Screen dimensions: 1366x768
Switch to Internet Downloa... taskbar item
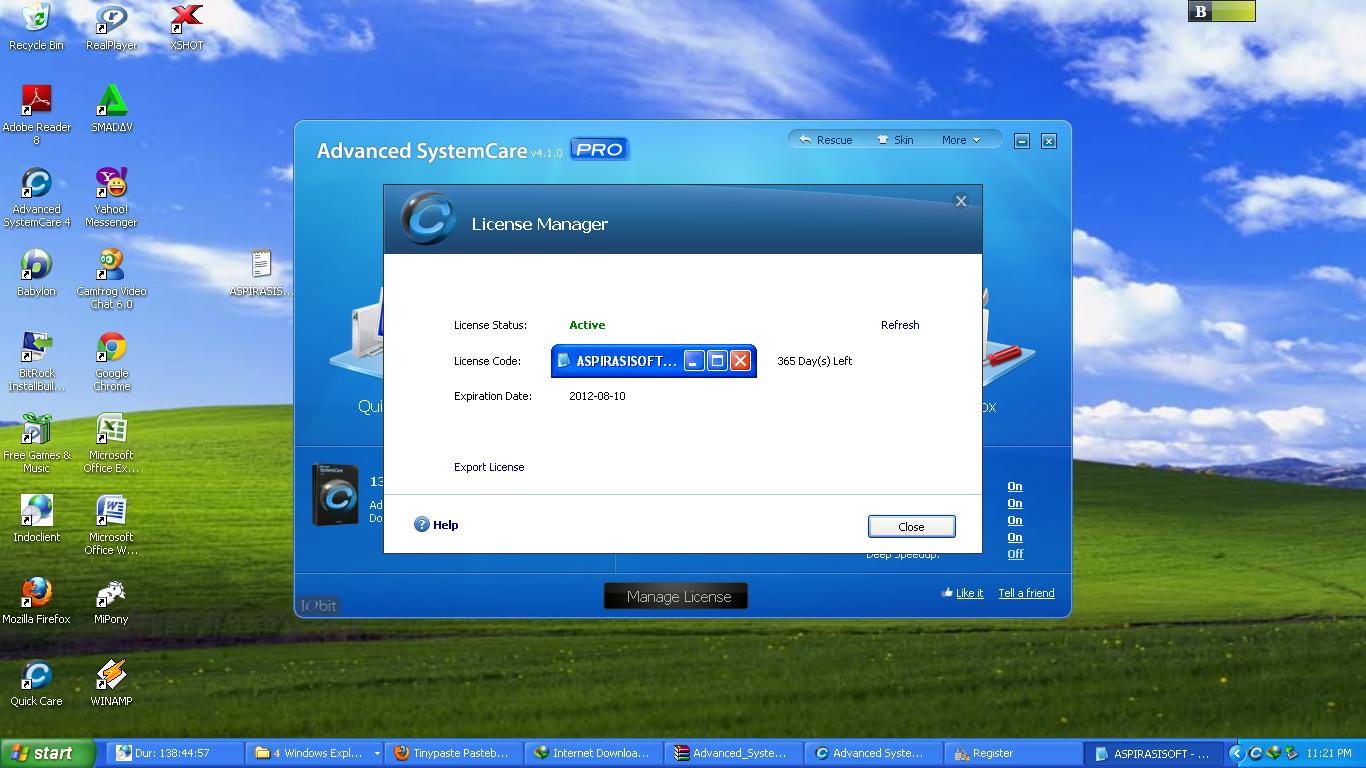click(593, 753)
